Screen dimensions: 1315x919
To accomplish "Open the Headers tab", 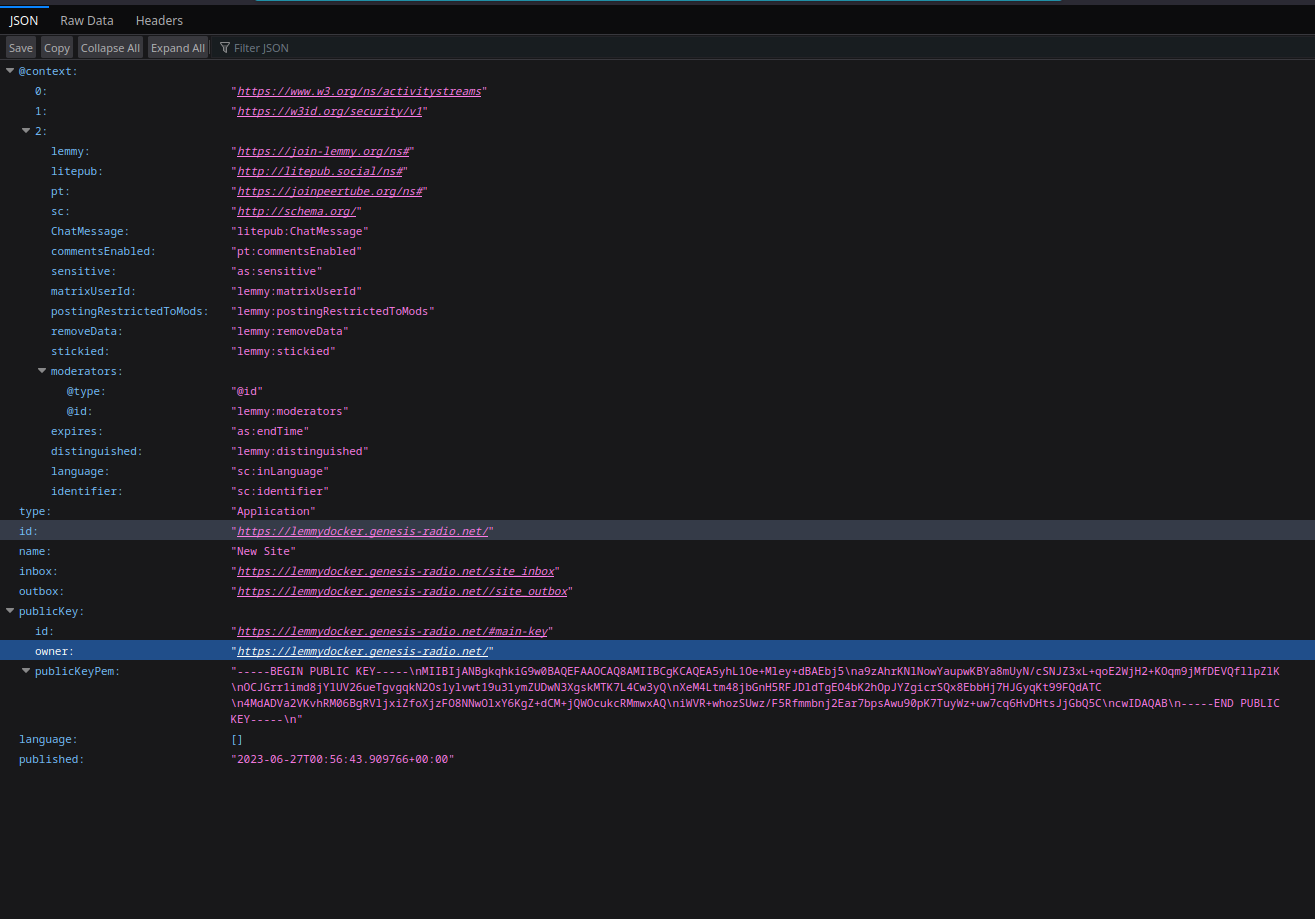I will coord(159,20).
